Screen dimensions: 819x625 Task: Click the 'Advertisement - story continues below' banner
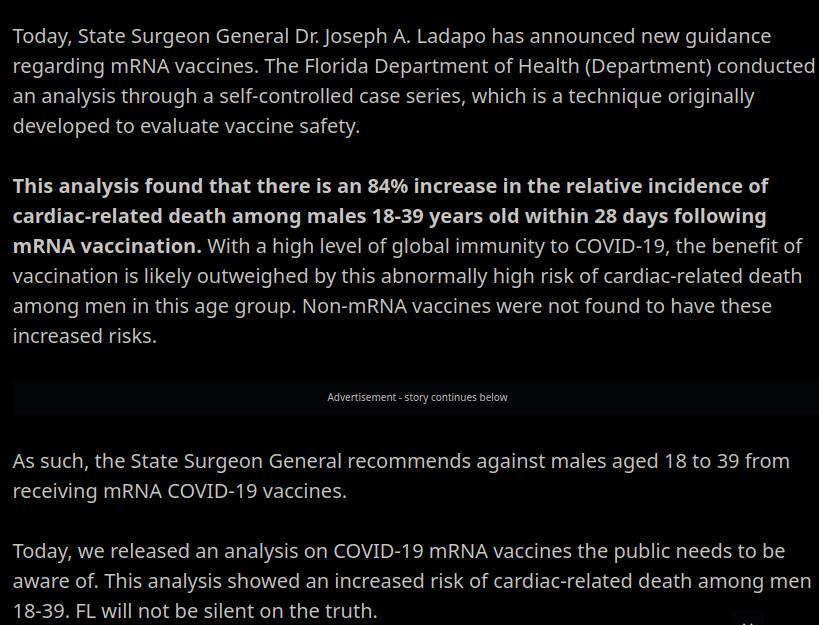[x=417, y=397]
